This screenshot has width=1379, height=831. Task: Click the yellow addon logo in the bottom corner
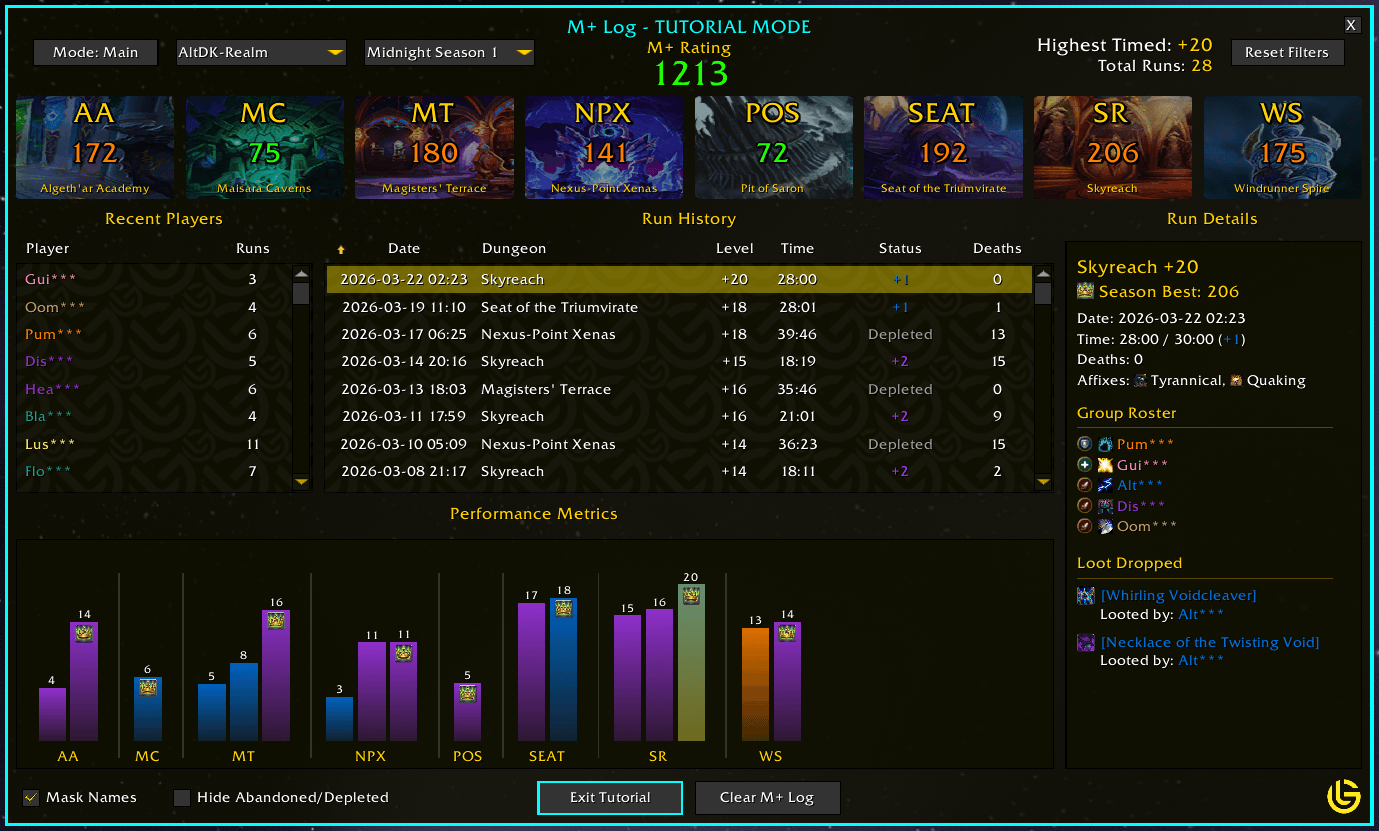click(x=1343, y=796)
